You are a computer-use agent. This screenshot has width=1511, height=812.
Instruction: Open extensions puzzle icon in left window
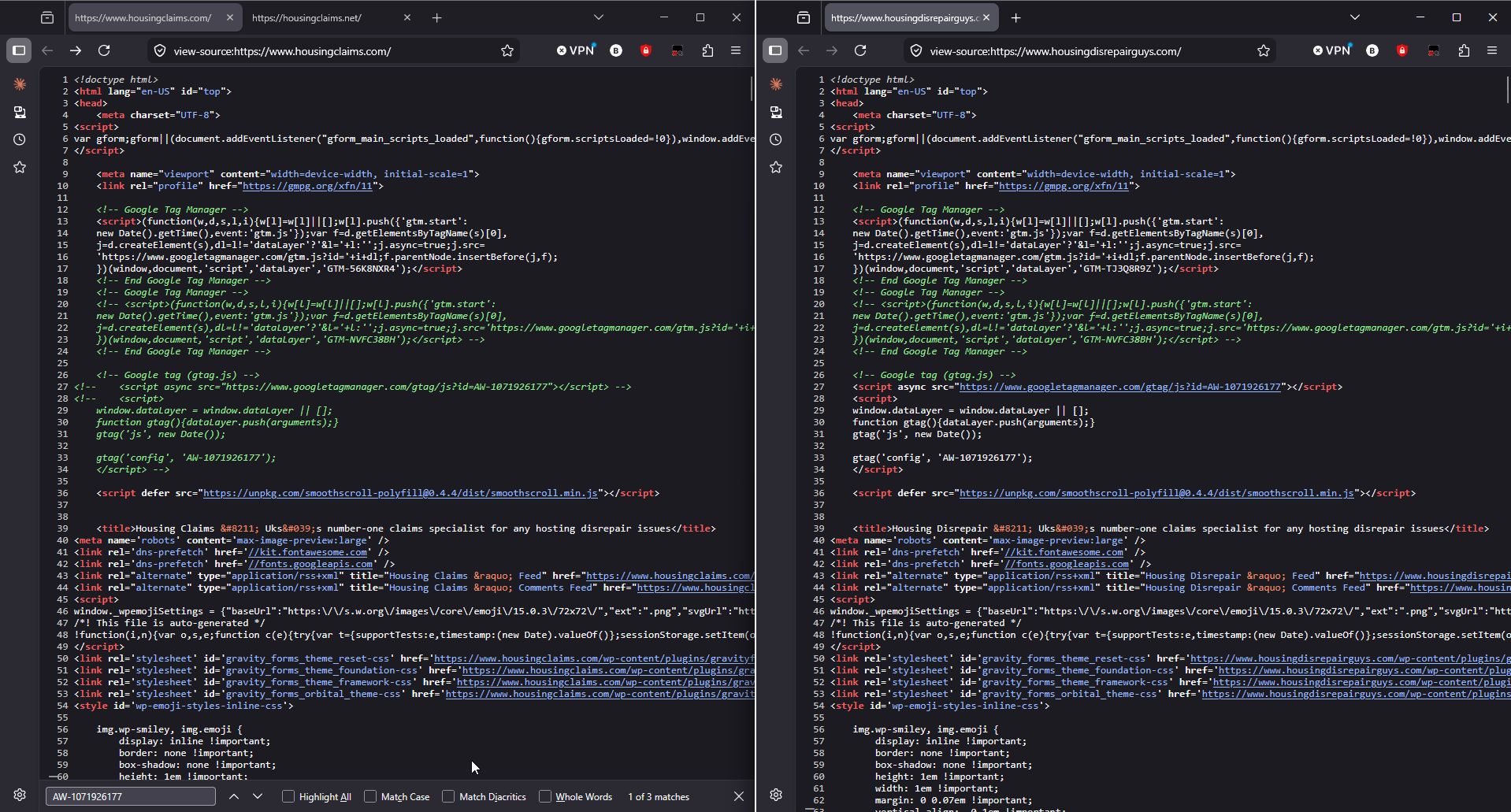(707, 50)
